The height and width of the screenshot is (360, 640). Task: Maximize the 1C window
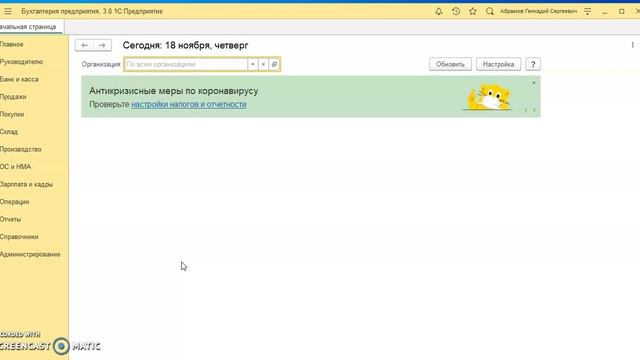pyautogui.click(x=622, y=11)
